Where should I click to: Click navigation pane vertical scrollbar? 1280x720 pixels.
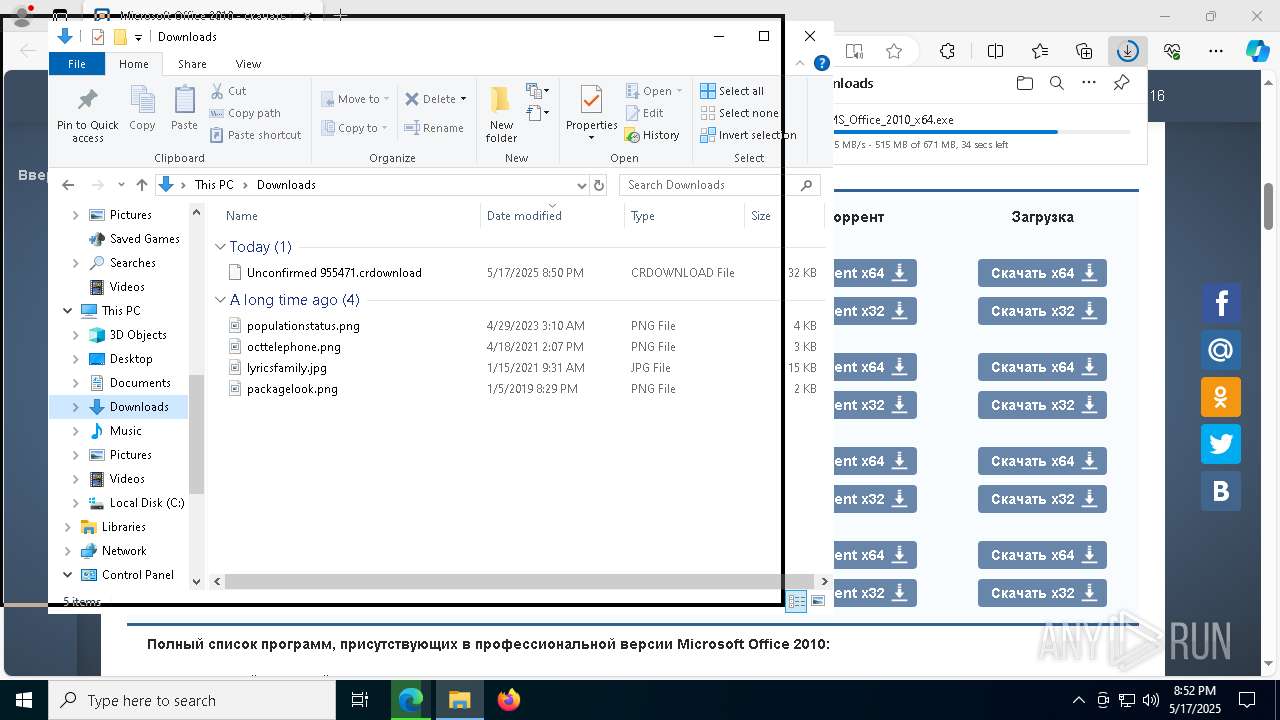point(196,434)
